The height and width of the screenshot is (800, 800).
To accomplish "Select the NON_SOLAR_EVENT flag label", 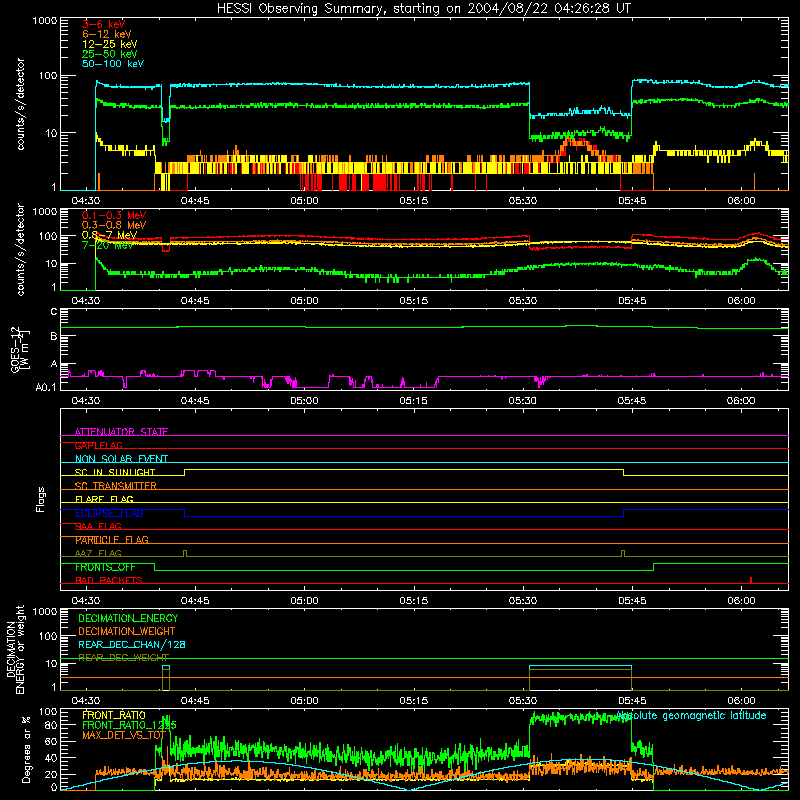I will tap(121, 459).
